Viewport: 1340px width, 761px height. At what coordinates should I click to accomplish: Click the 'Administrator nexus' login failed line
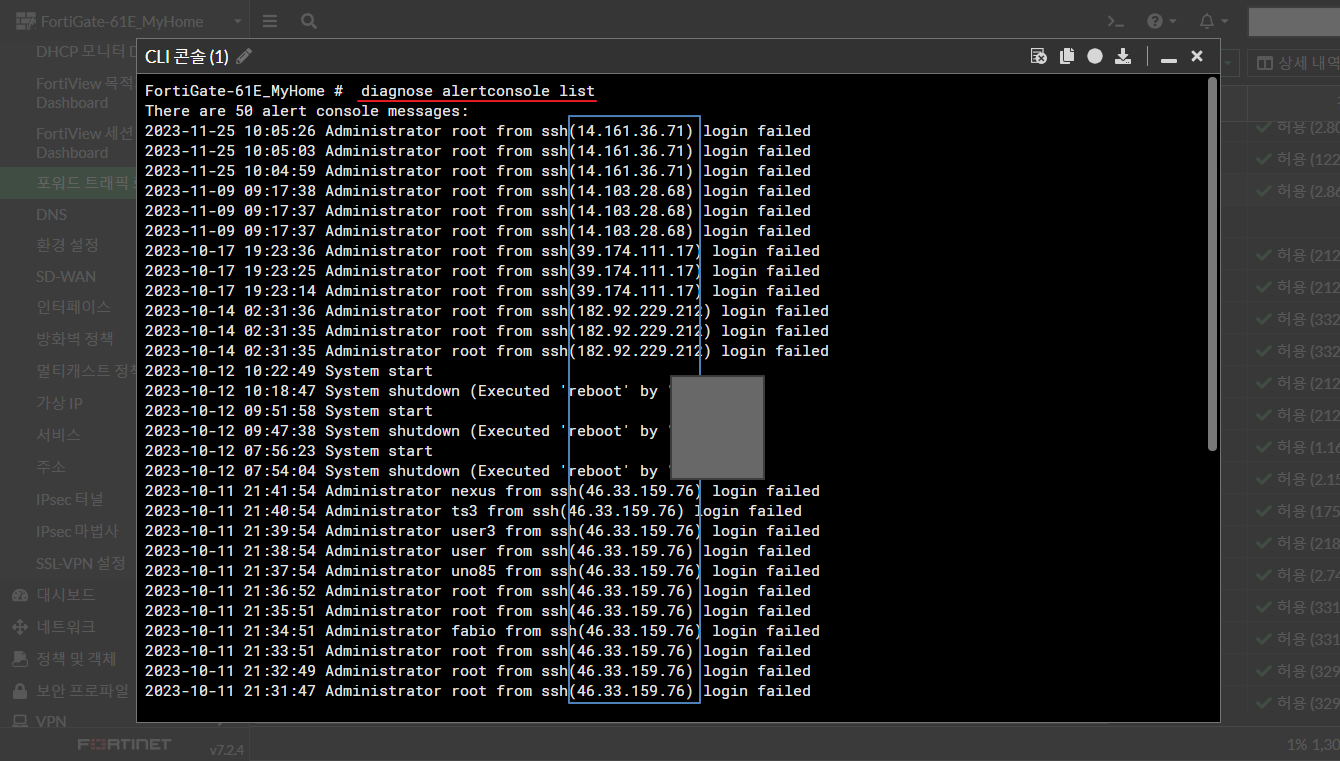[x=482, y=491]
